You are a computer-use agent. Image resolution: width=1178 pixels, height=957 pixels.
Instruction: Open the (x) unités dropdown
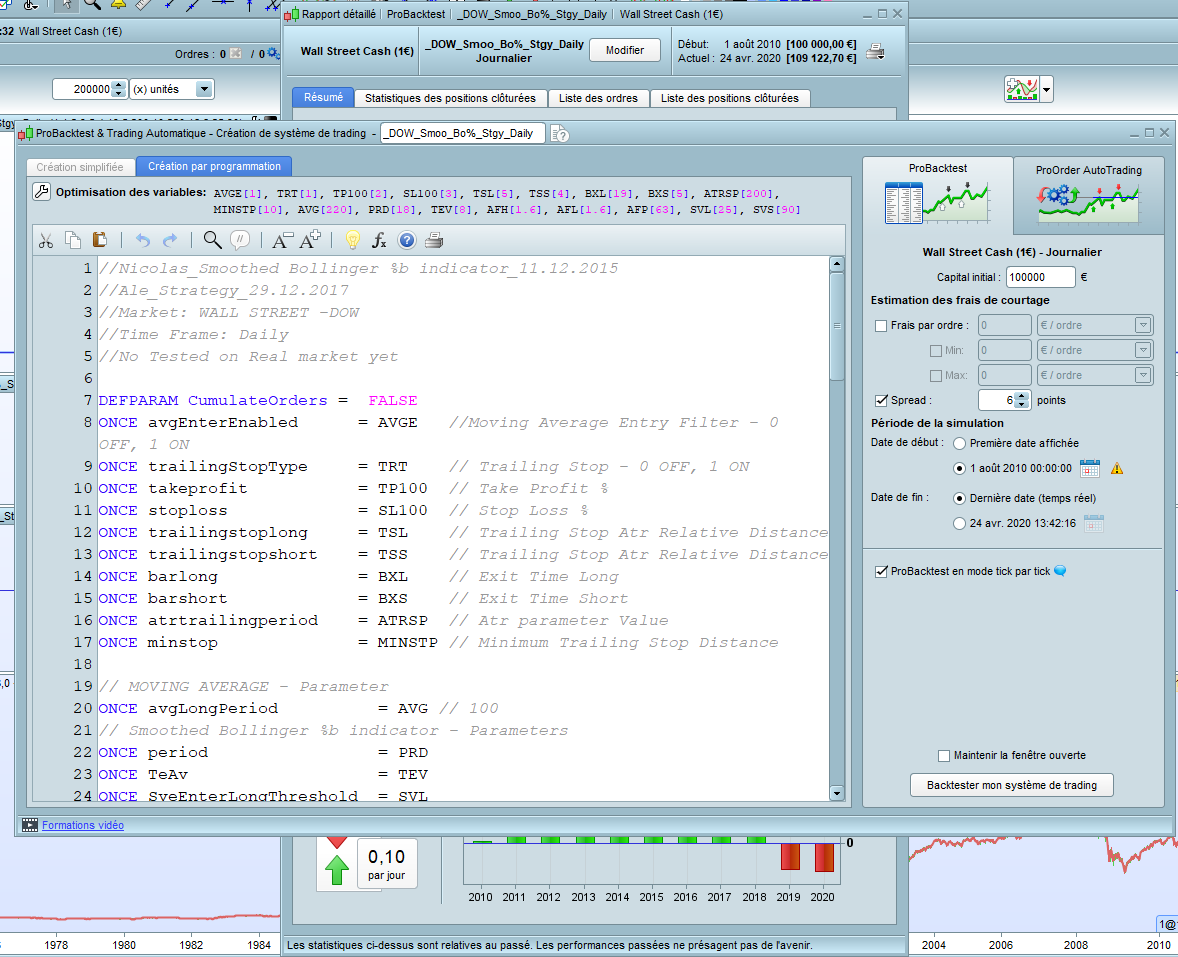click(204, 89)
